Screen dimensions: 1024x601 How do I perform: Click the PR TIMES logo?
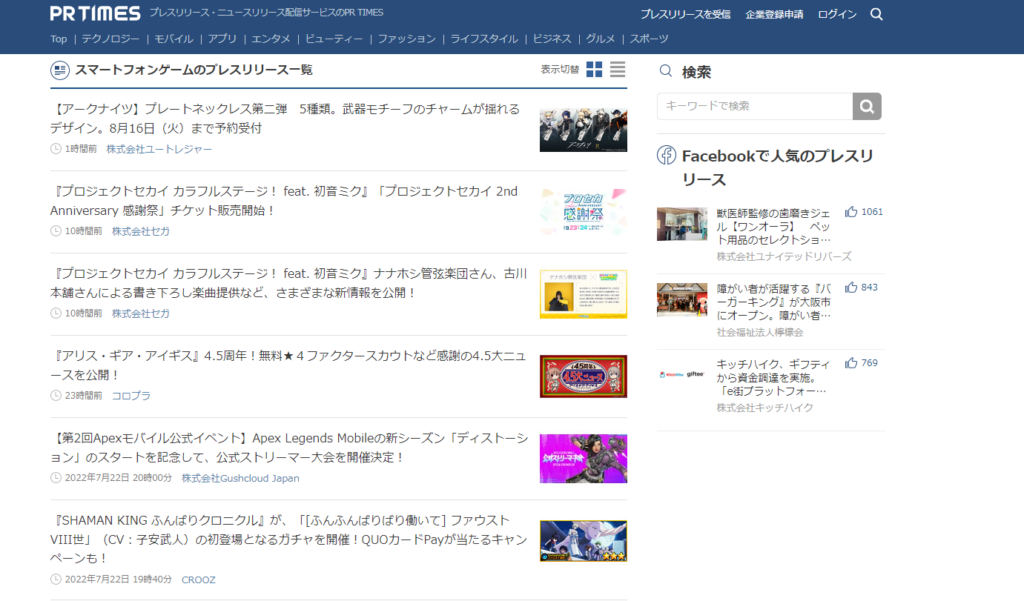click(95, 13)
